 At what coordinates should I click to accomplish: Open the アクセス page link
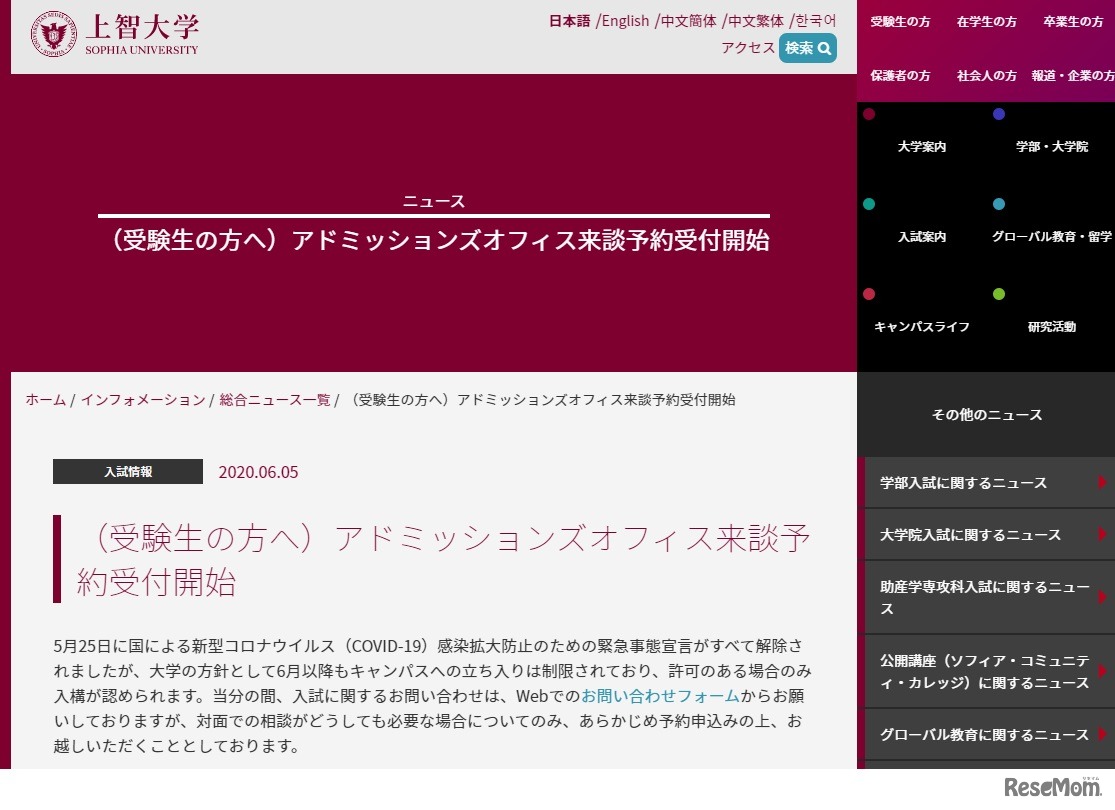(748, 47)
